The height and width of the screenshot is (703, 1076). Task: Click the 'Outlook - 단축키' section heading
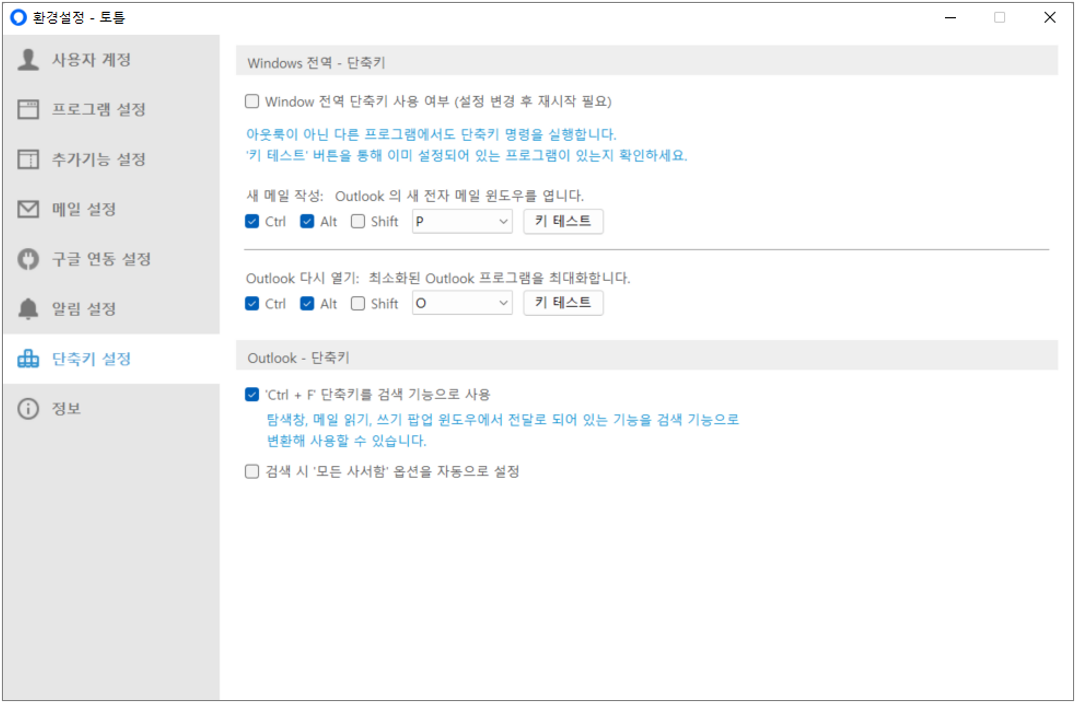click(x=299, y=358)
